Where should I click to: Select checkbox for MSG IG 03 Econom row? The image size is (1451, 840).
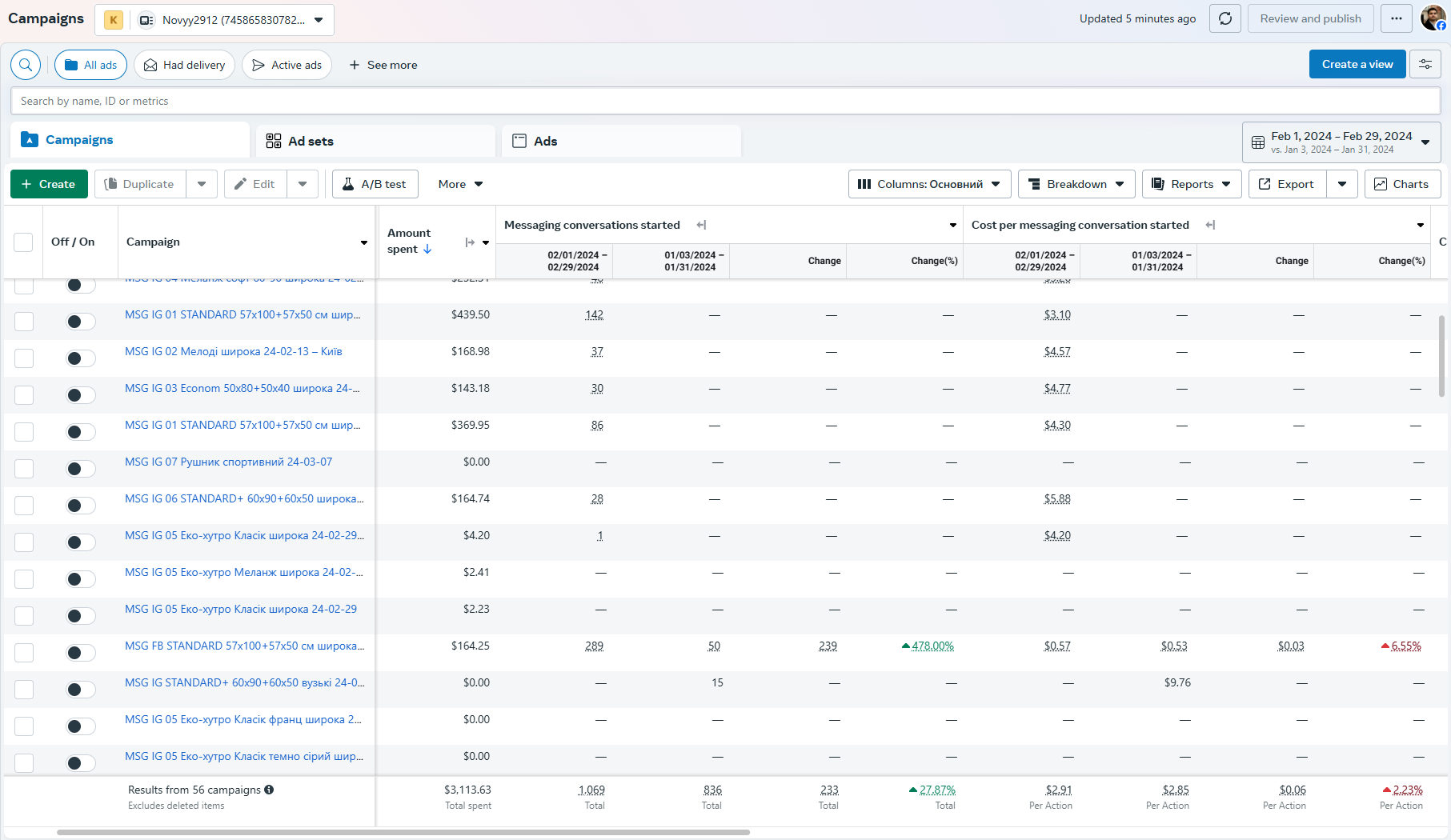tap(24, 395)
